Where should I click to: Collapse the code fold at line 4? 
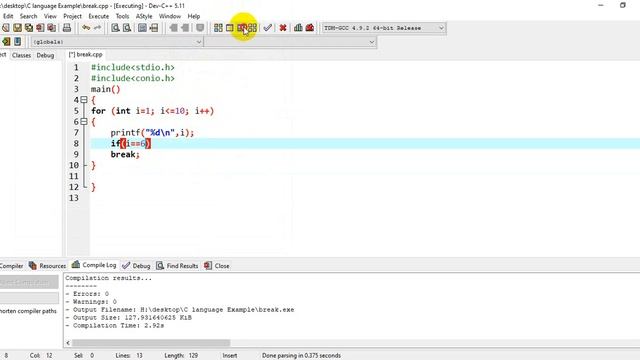click(84, 100)
